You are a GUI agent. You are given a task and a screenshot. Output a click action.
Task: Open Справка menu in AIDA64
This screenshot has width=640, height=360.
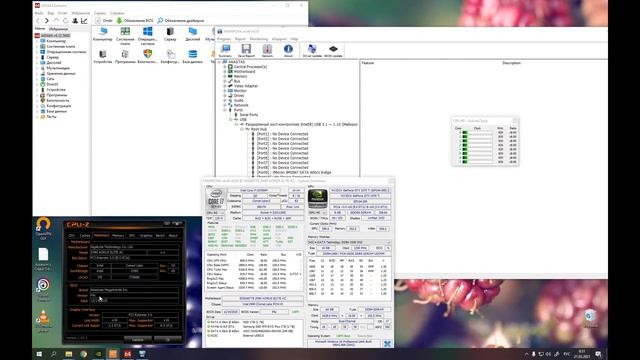tap(117, 13)
